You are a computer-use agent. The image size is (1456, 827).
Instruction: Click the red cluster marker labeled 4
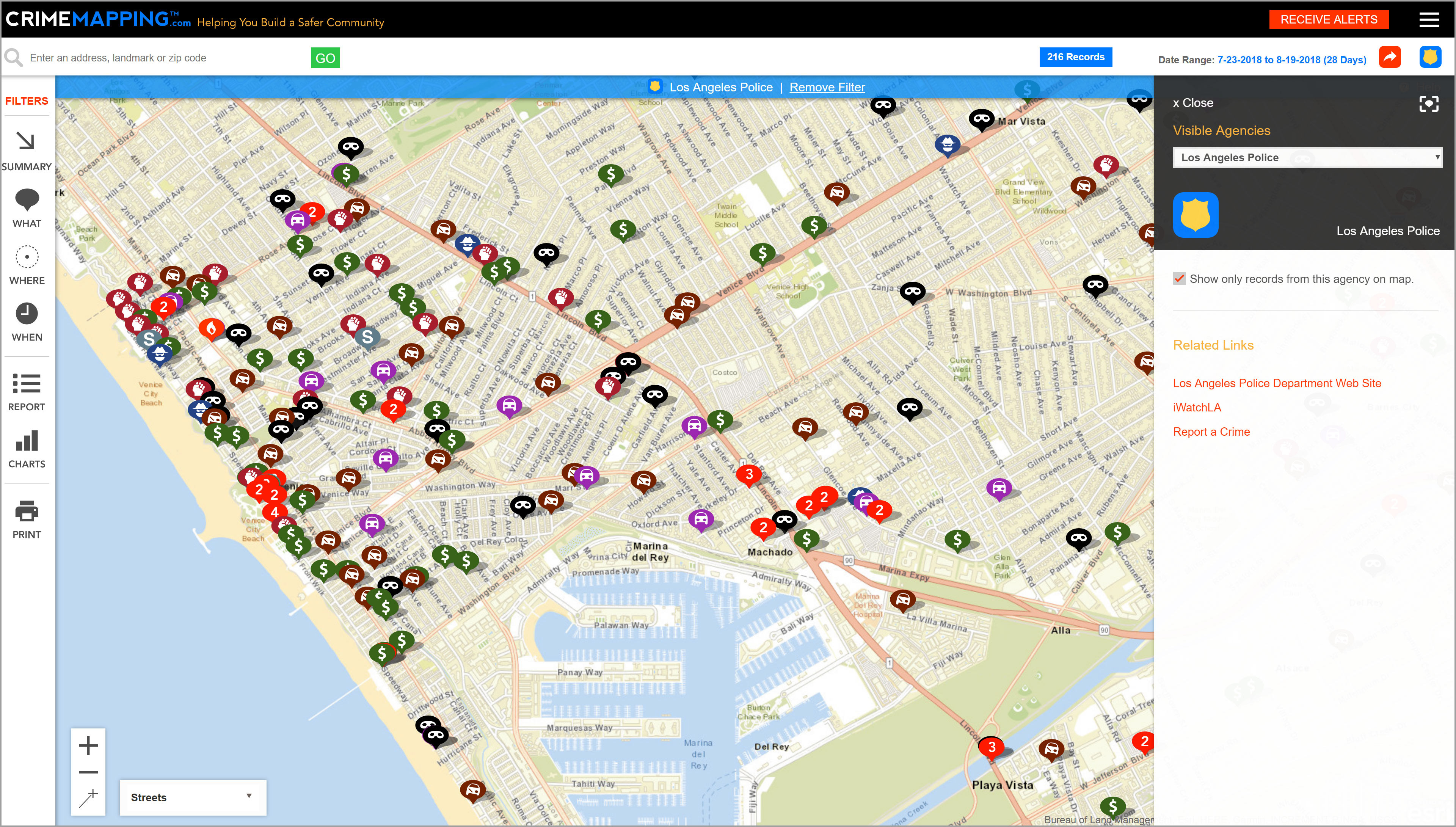[274, 512]
